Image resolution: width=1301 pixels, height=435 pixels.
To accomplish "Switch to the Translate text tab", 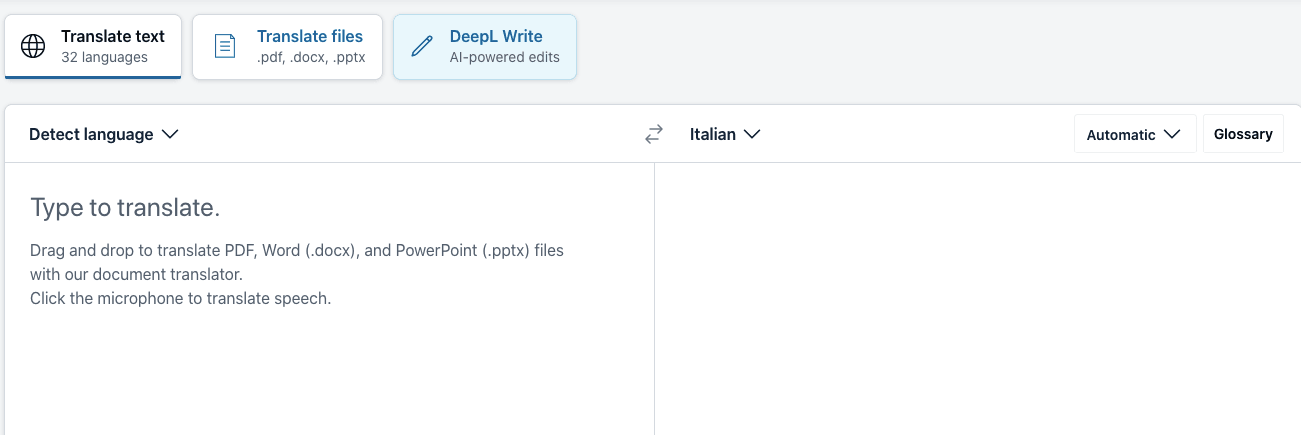I will click(93, 46).
